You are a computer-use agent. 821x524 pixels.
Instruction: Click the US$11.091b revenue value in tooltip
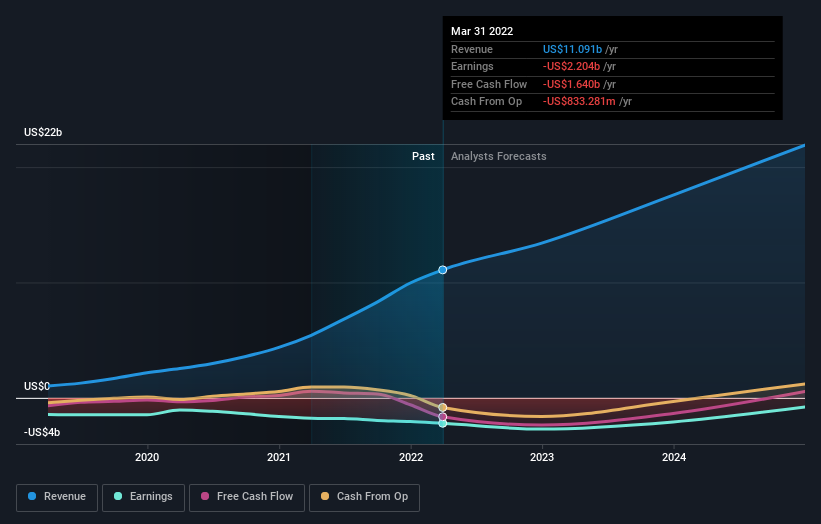pyautogui.click(x=572, y=49)
